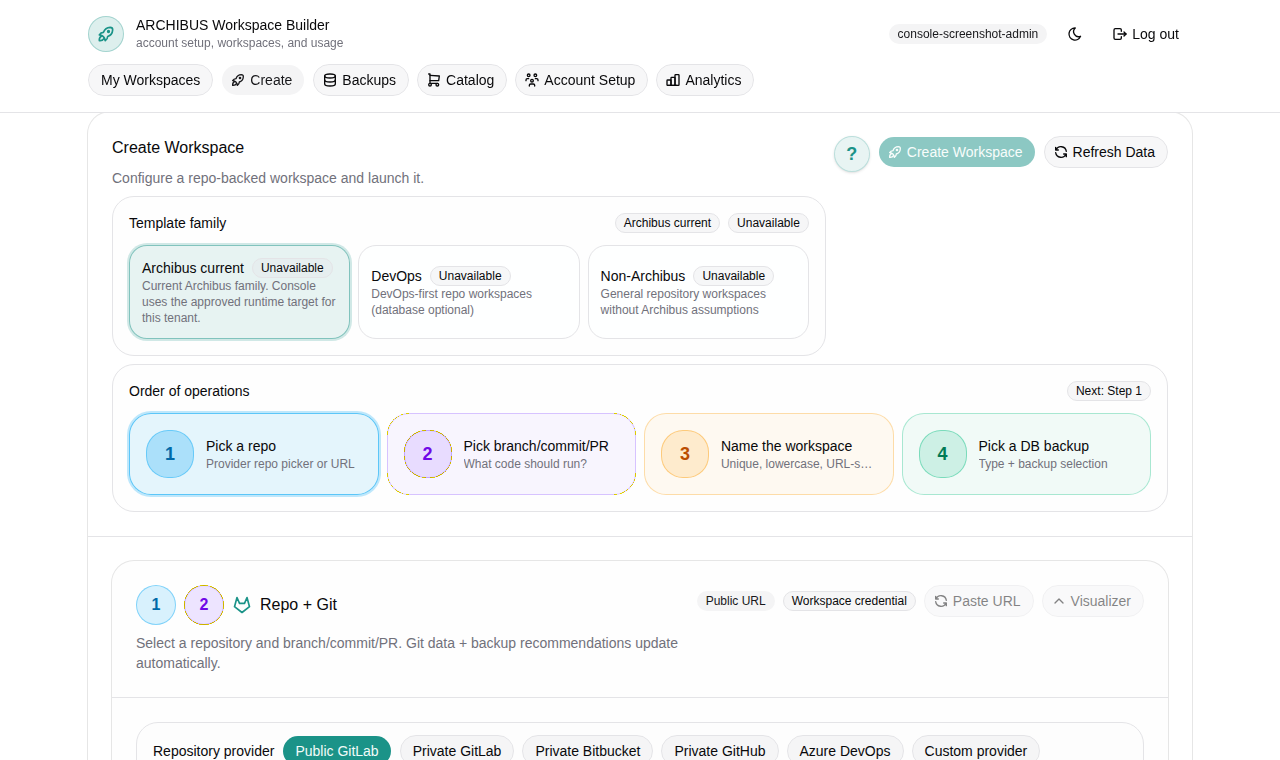Select the DevOps template family card
Screen dimensions: 1280x760
pos(468,291)
